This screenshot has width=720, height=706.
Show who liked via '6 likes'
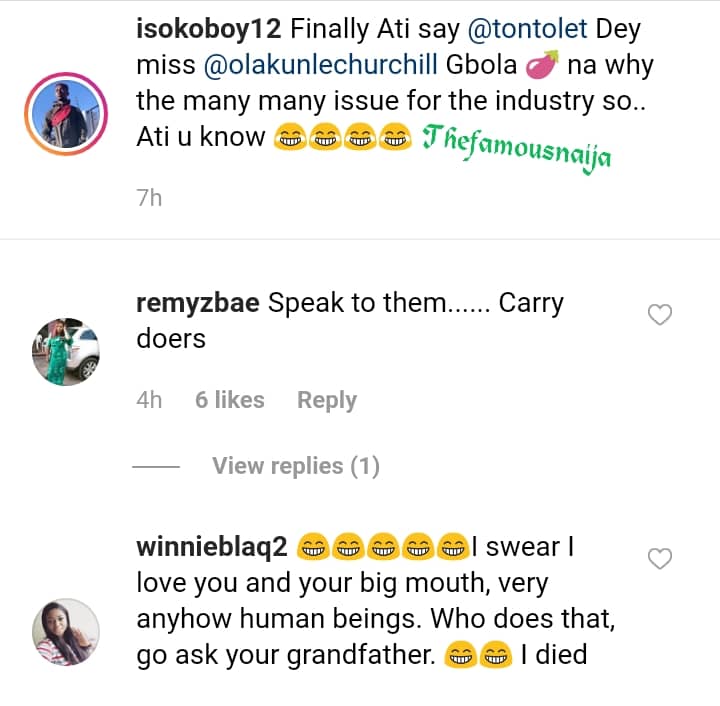click(x=230, y=400)
